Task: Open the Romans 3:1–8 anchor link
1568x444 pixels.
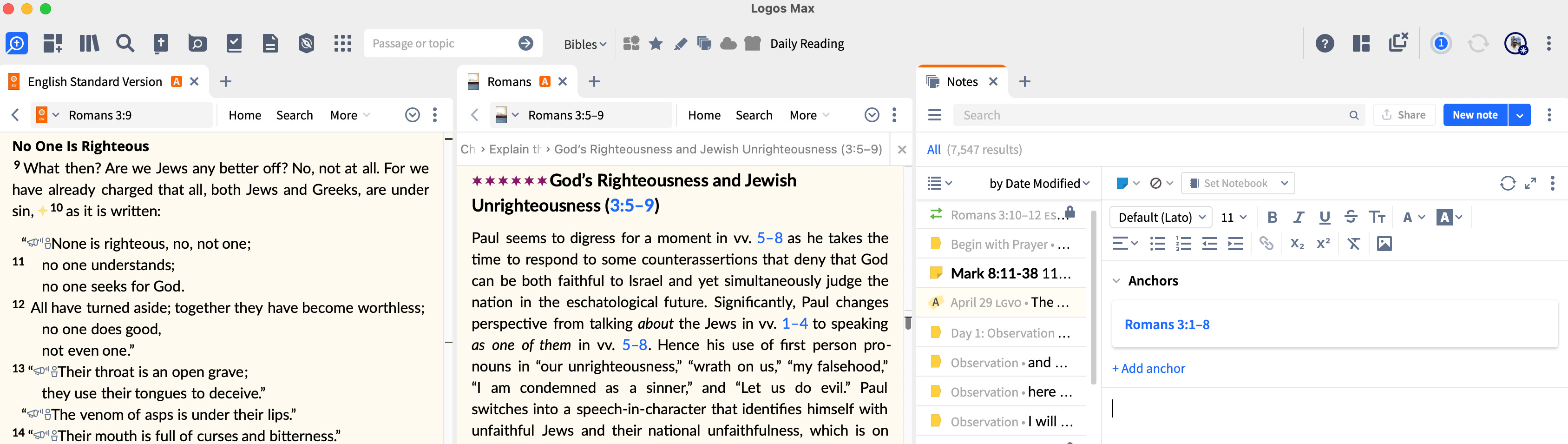Action: (x=1167, y=325)
